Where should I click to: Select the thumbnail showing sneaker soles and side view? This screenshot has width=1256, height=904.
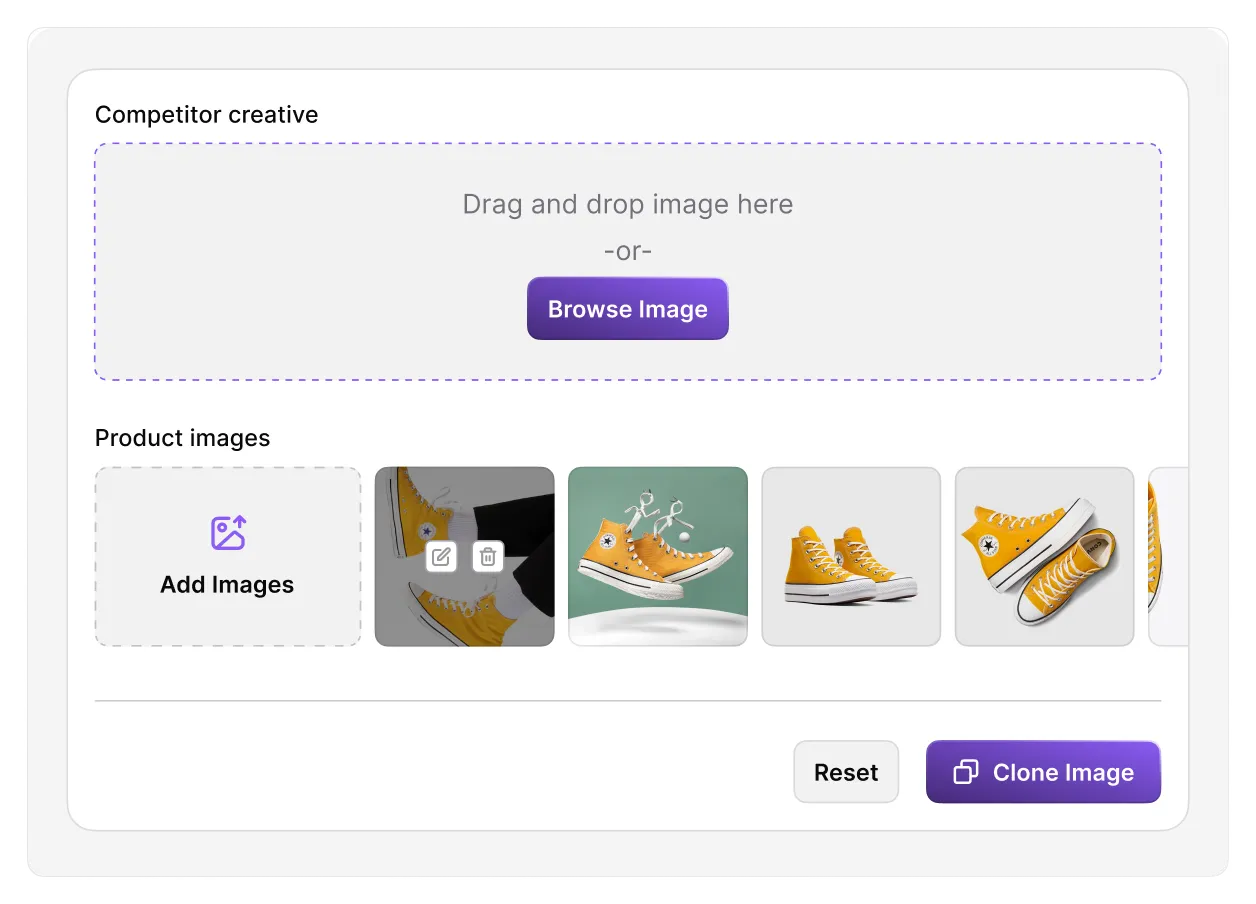pos(1045,556)
